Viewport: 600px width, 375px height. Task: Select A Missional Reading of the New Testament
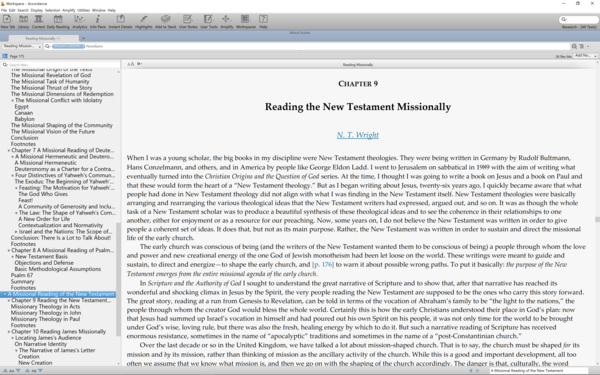[x=58, y=294]
